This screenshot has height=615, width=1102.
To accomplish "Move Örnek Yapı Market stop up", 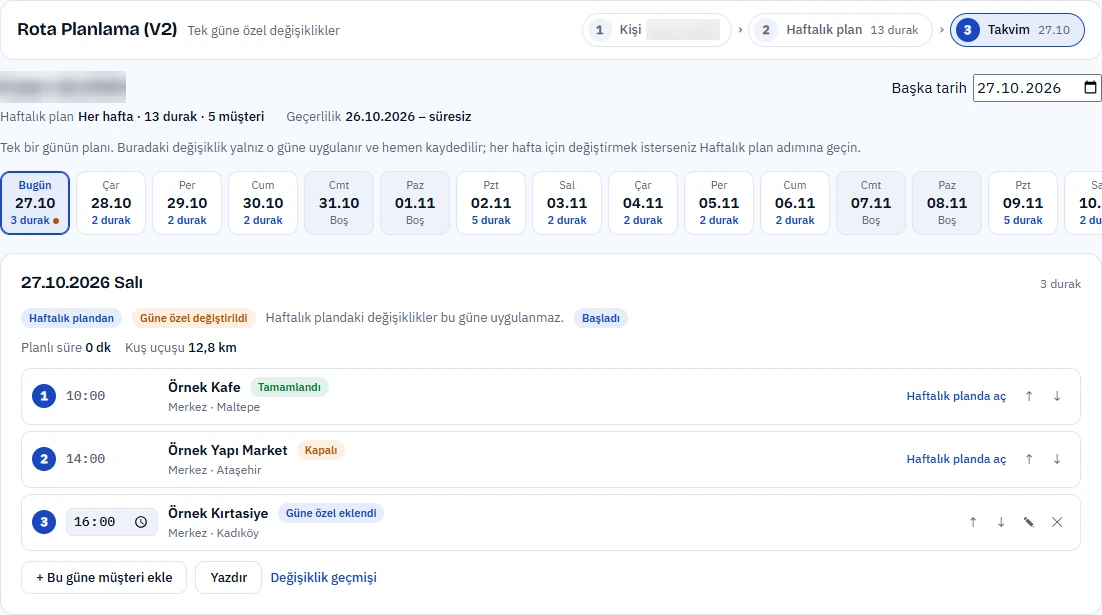I will coord(1029,459).
